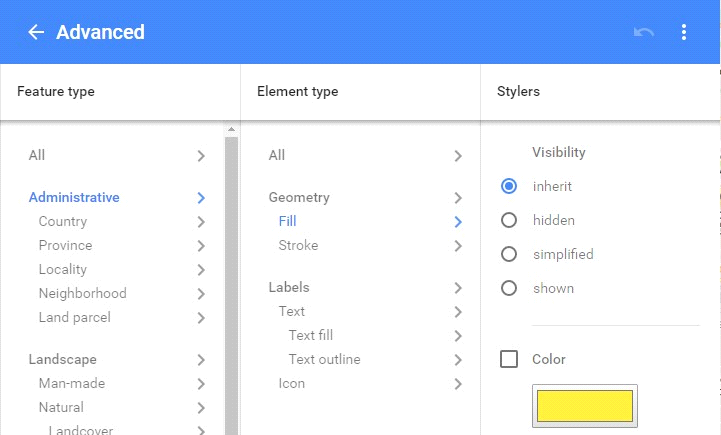
Task: Click the All element type entry
Action: click(x=277, y=156)
